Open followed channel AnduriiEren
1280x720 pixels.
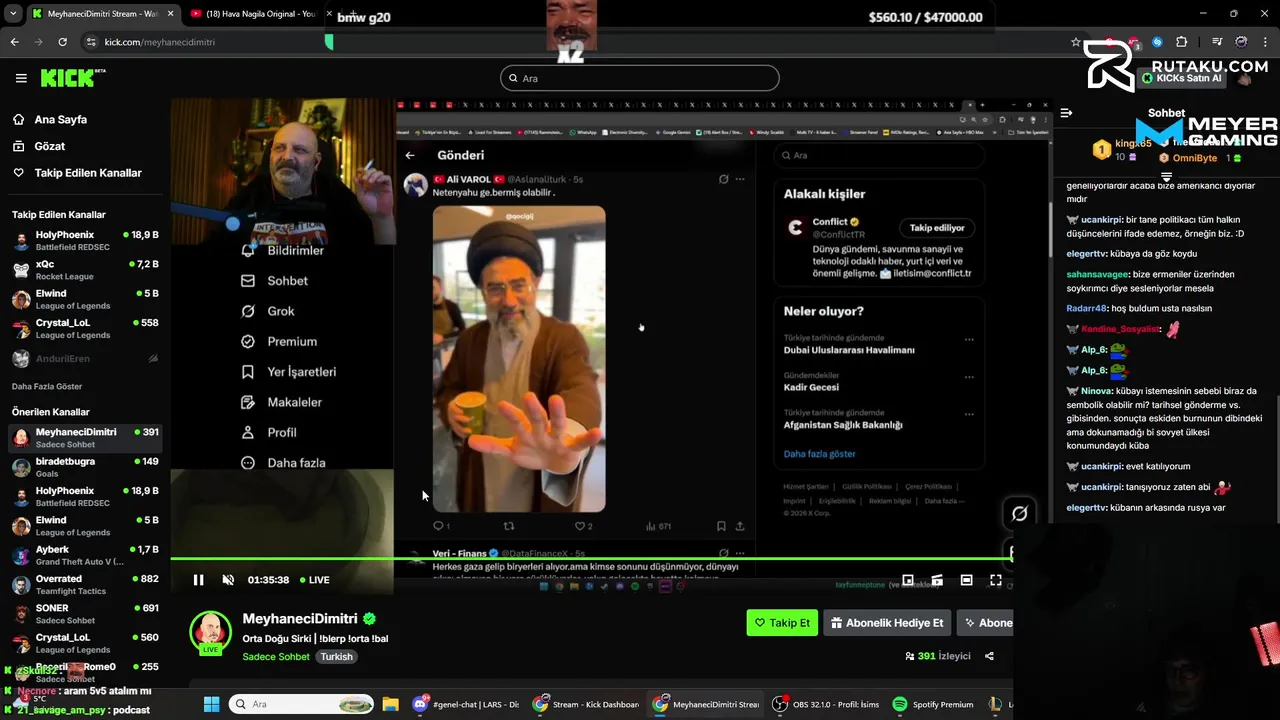[x=85, y=359]
